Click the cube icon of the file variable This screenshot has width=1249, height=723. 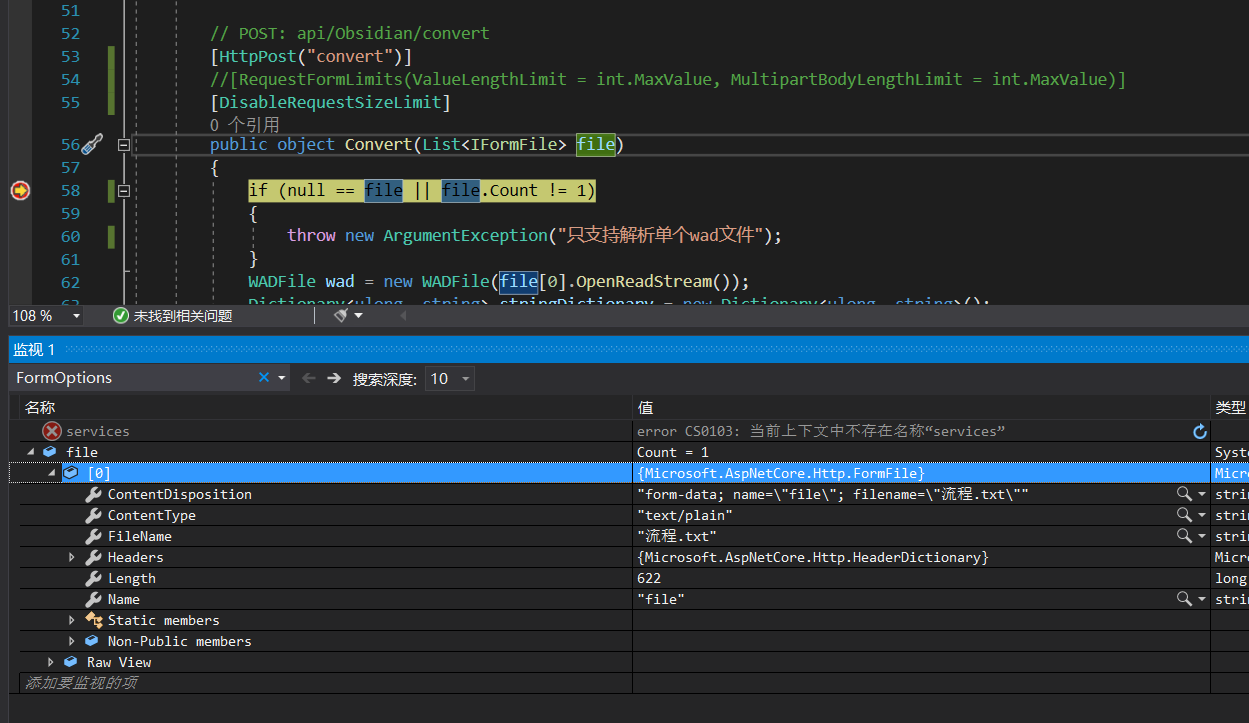pos(50,452)
